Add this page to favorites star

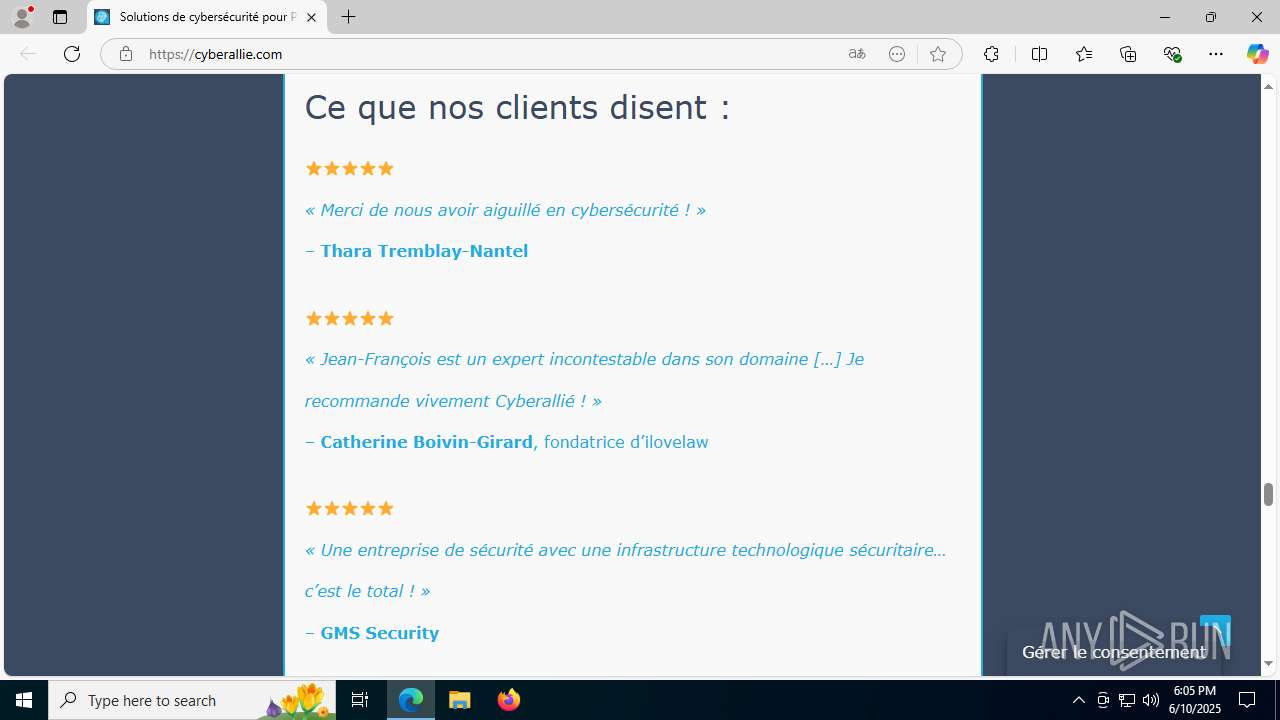[x=937, y=54]
